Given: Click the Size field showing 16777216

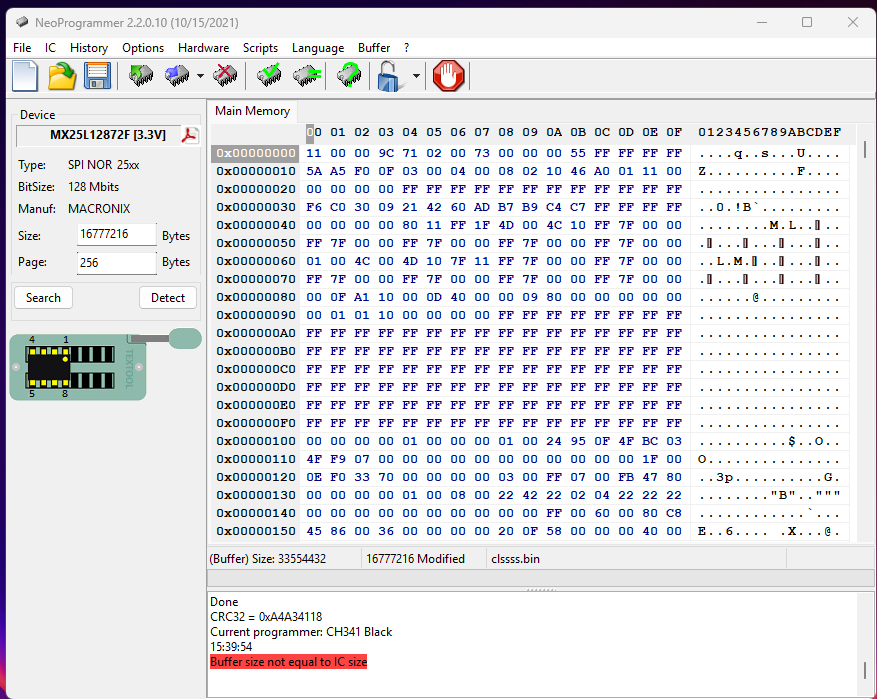Looking at the screenshot, I should (116, 234).
